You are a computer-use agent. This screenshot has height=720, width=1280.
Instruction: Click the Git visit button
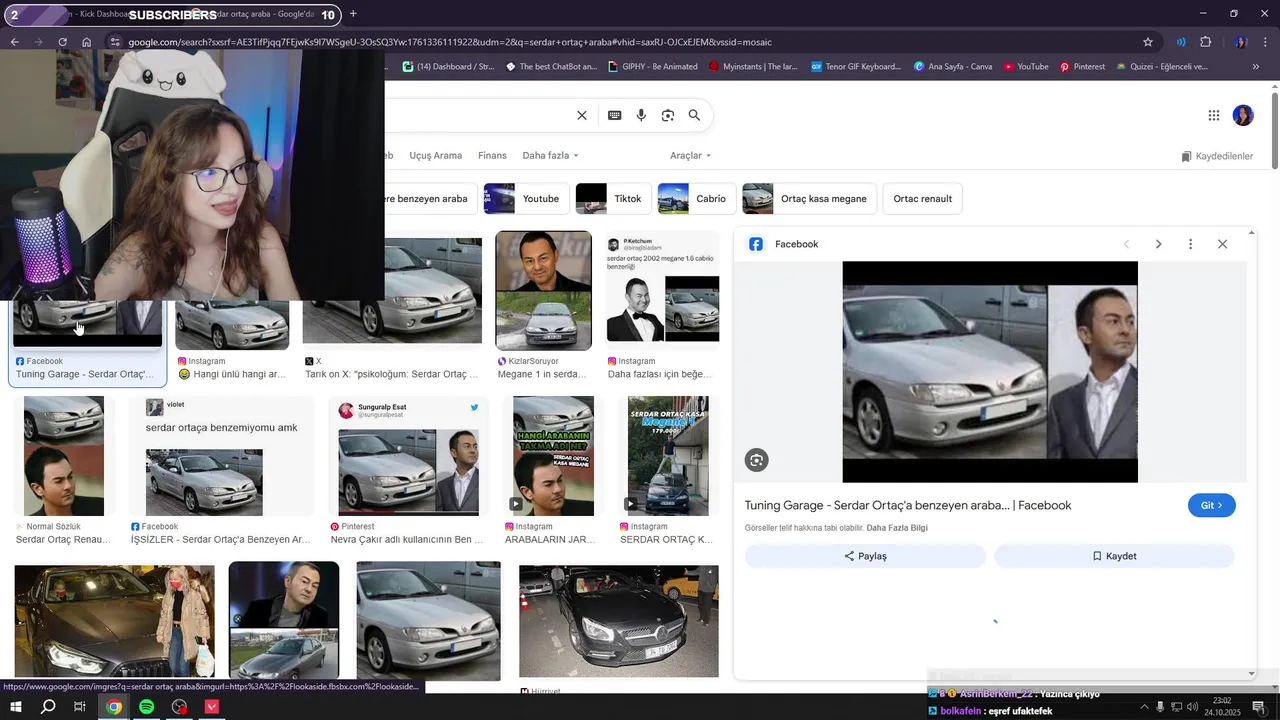pos(1211,506)
